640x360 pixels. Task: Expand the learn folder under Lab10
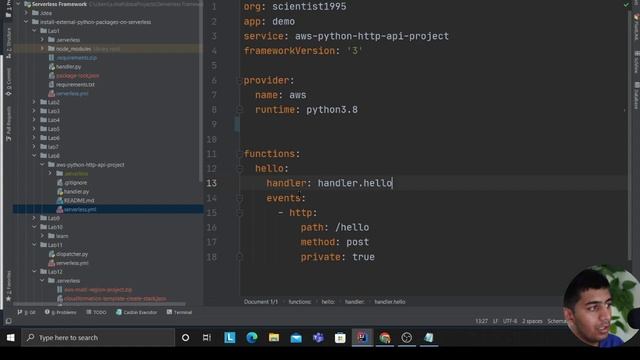[x=42, y=236]
